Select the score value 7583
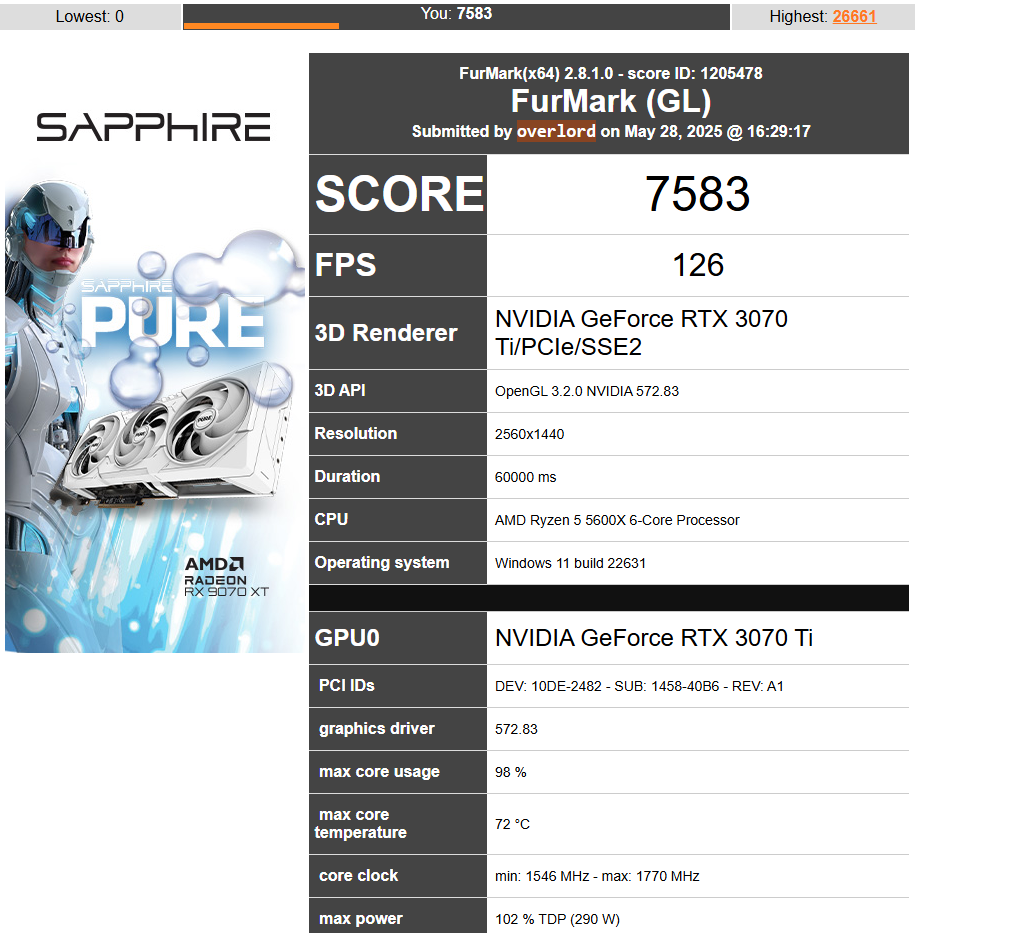Screen dimensions: 1023x933 click(697, 194)
